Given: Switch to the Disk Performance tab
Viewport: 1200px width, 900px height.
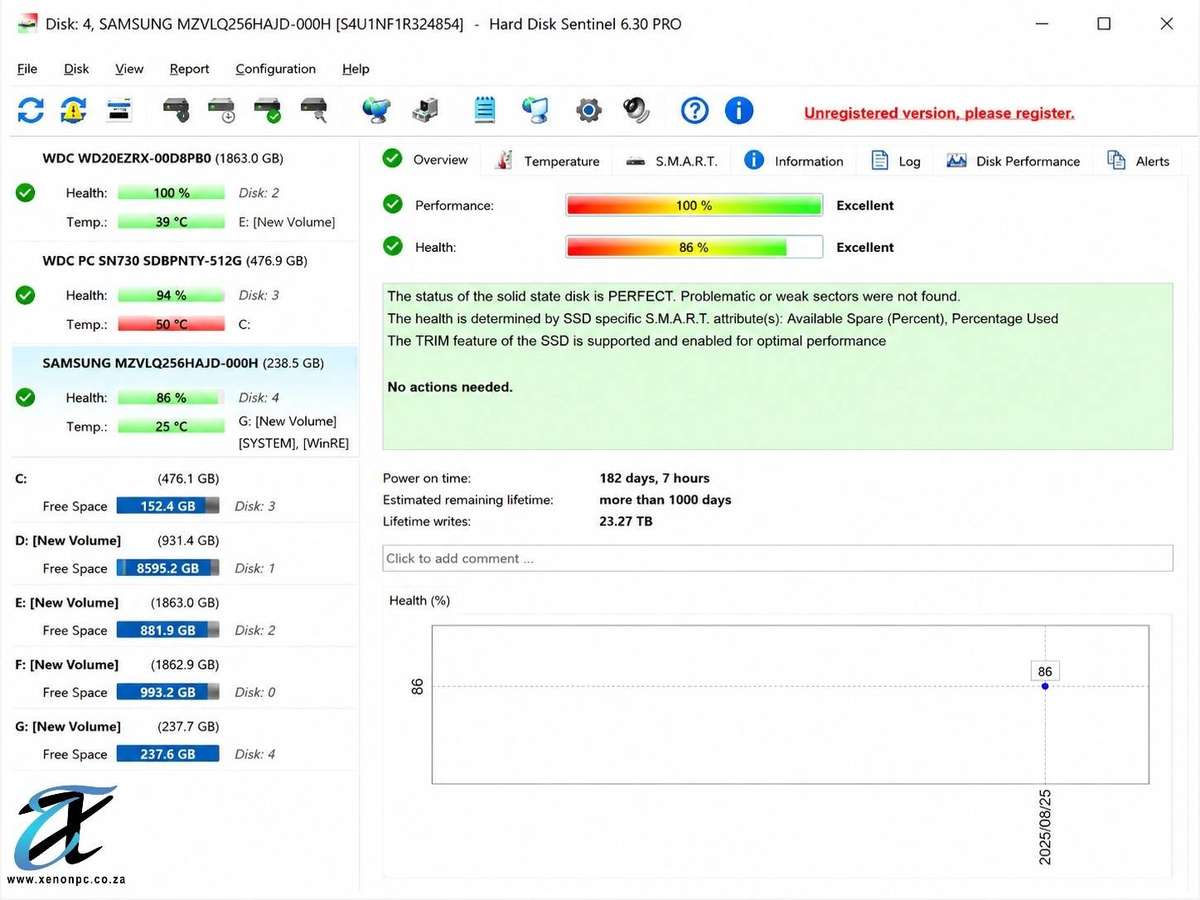Looking at the screenshot, I should (x=1013, y=161).
